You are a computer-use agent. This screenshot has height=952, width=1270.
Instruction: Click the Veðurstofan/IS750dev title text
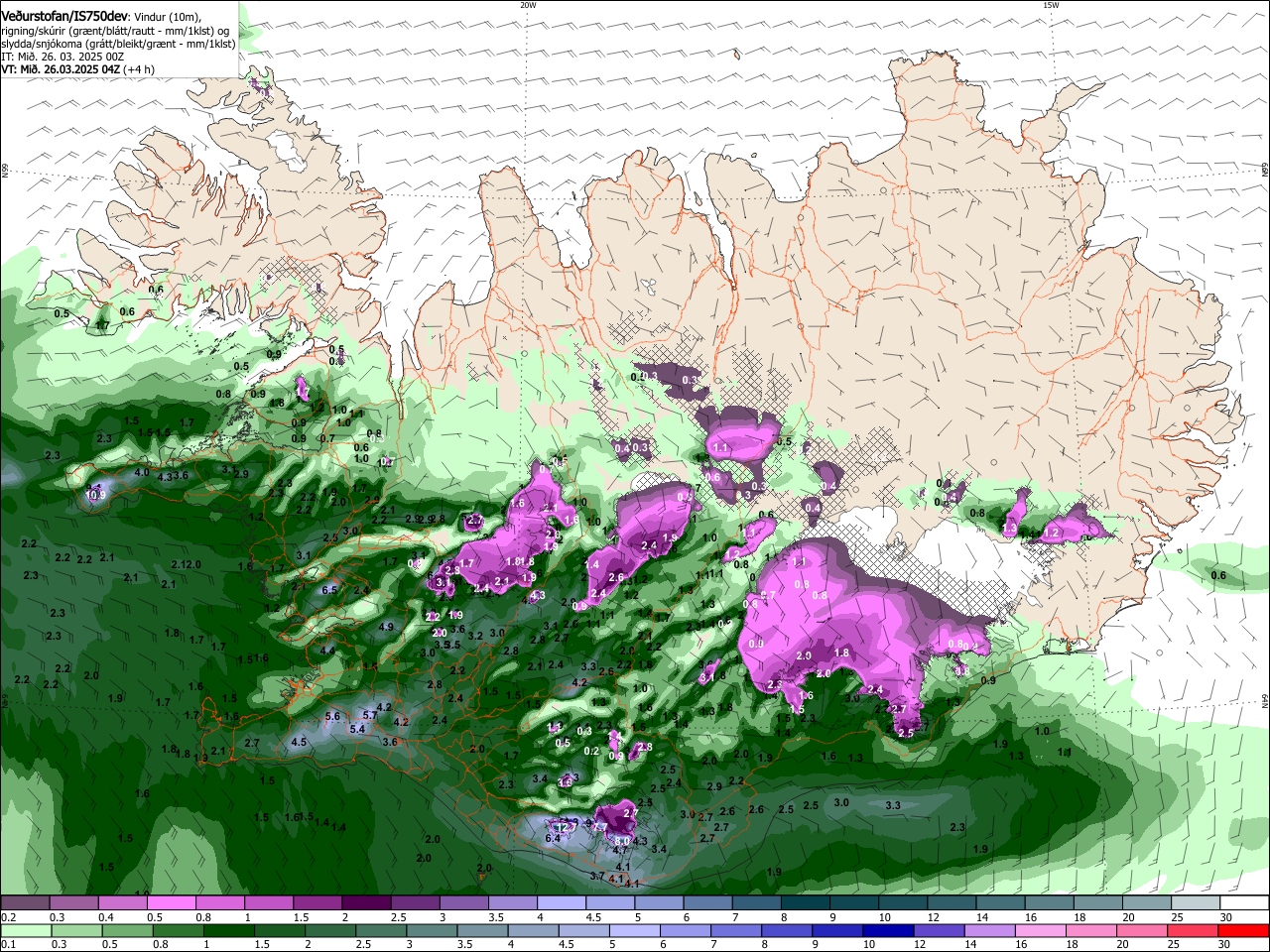(x=64, y=15)
